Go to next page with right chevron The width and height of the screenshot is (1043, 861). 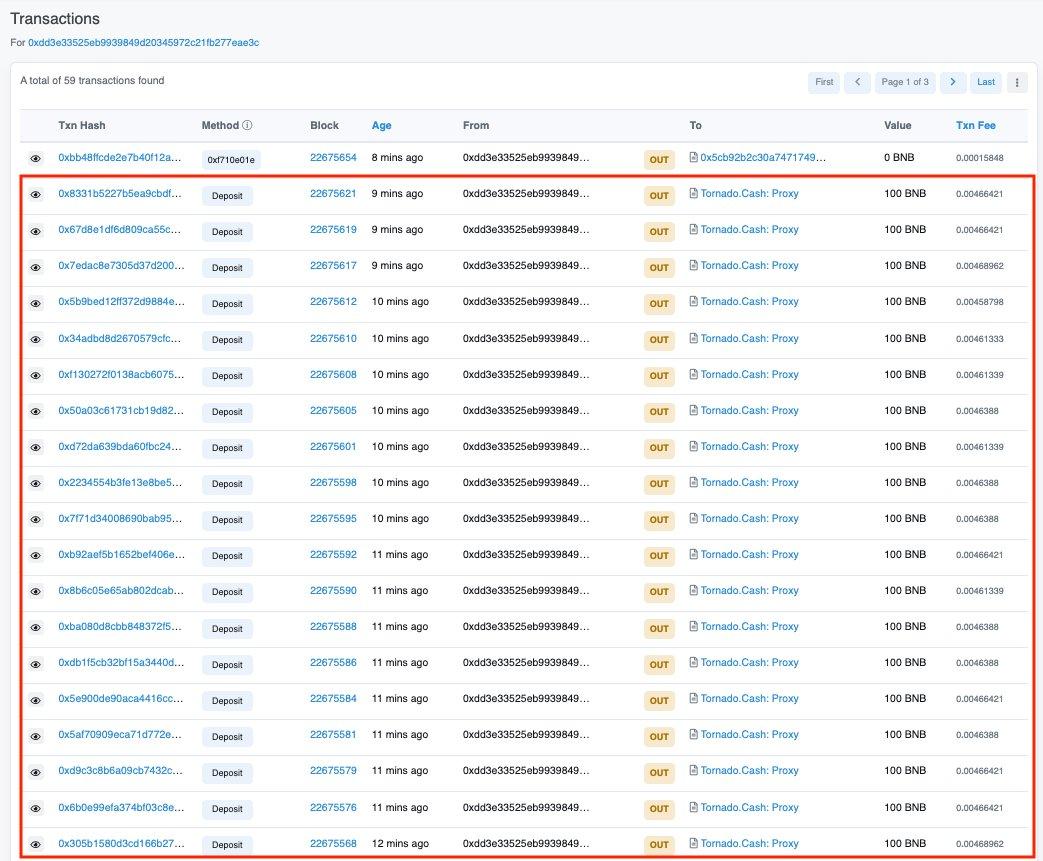[953, 82]
